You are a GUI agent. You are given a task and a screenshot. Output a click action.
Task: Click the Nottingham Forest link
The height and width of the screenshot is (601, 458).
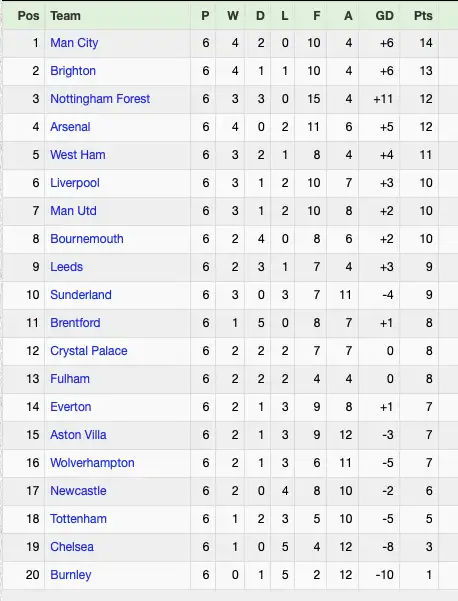pos(100,99)
